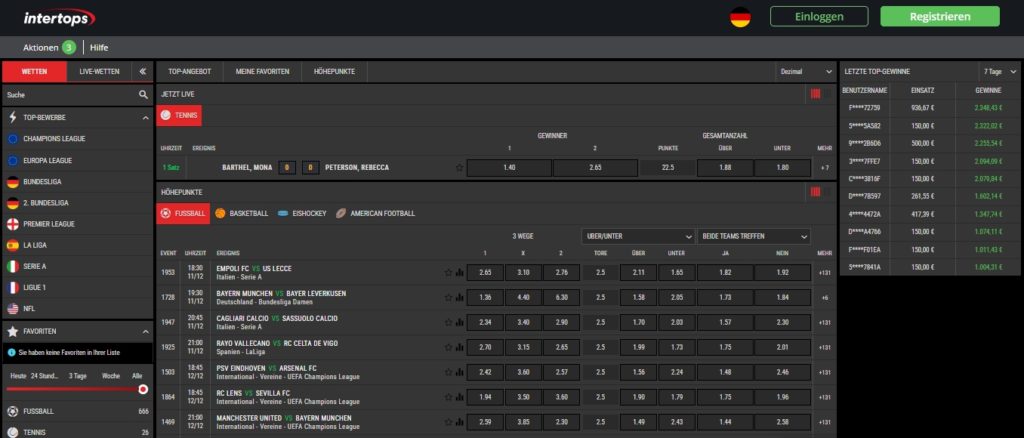
Task: Open stats chart for Manchester United match
Action: click(x=459, y=422)
